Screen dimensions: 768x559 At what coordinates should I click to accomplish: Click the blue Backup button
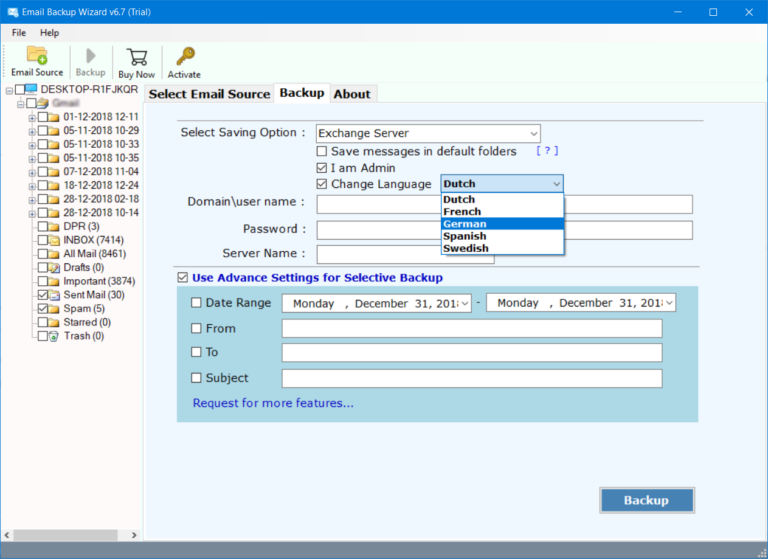pyautogui.click(x=647, y=500)
